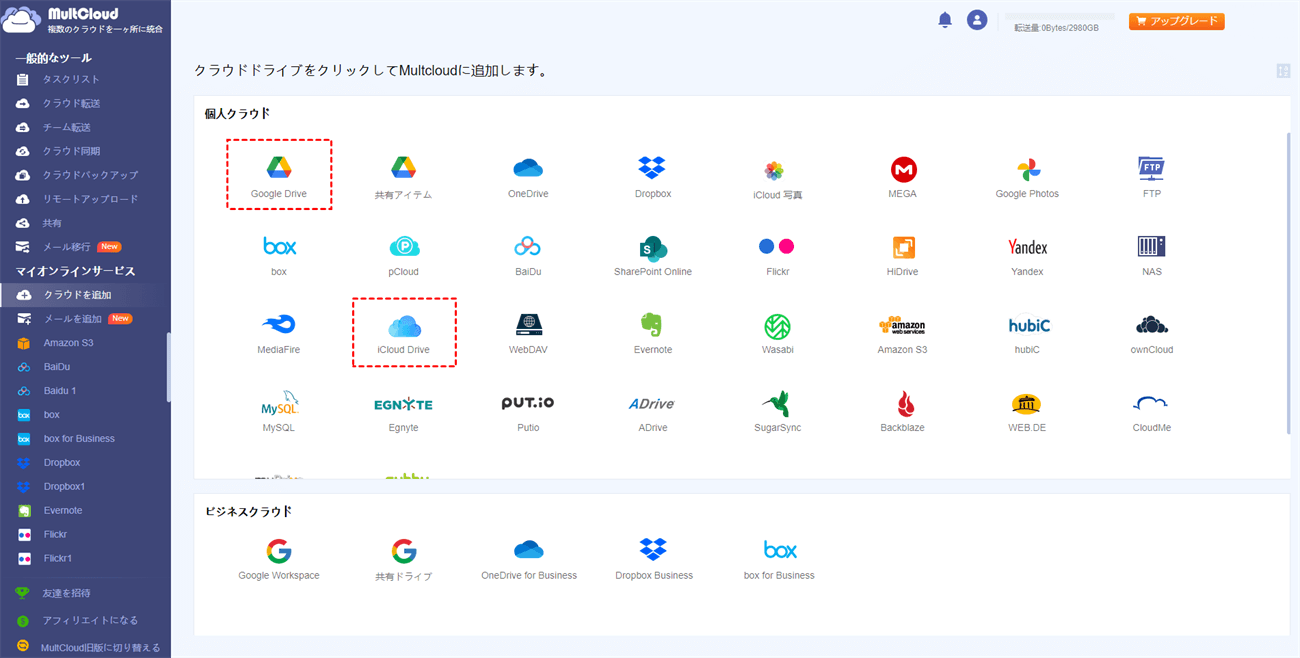1300x658 pixels.
Task: Choose OneDrive in personal clouds
Action: (x=528, y=176)
